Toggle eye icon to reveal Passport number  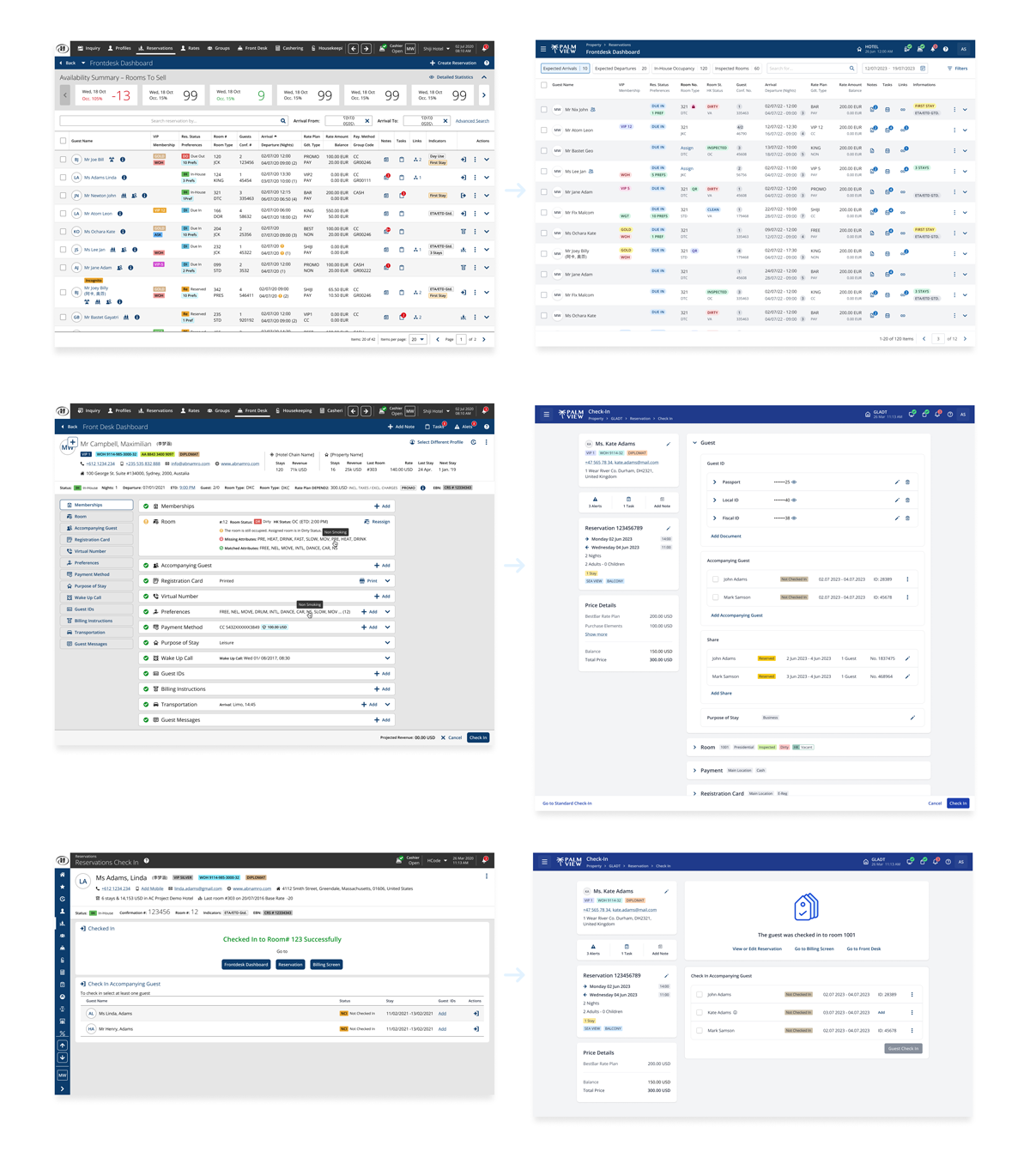(794, 482)
